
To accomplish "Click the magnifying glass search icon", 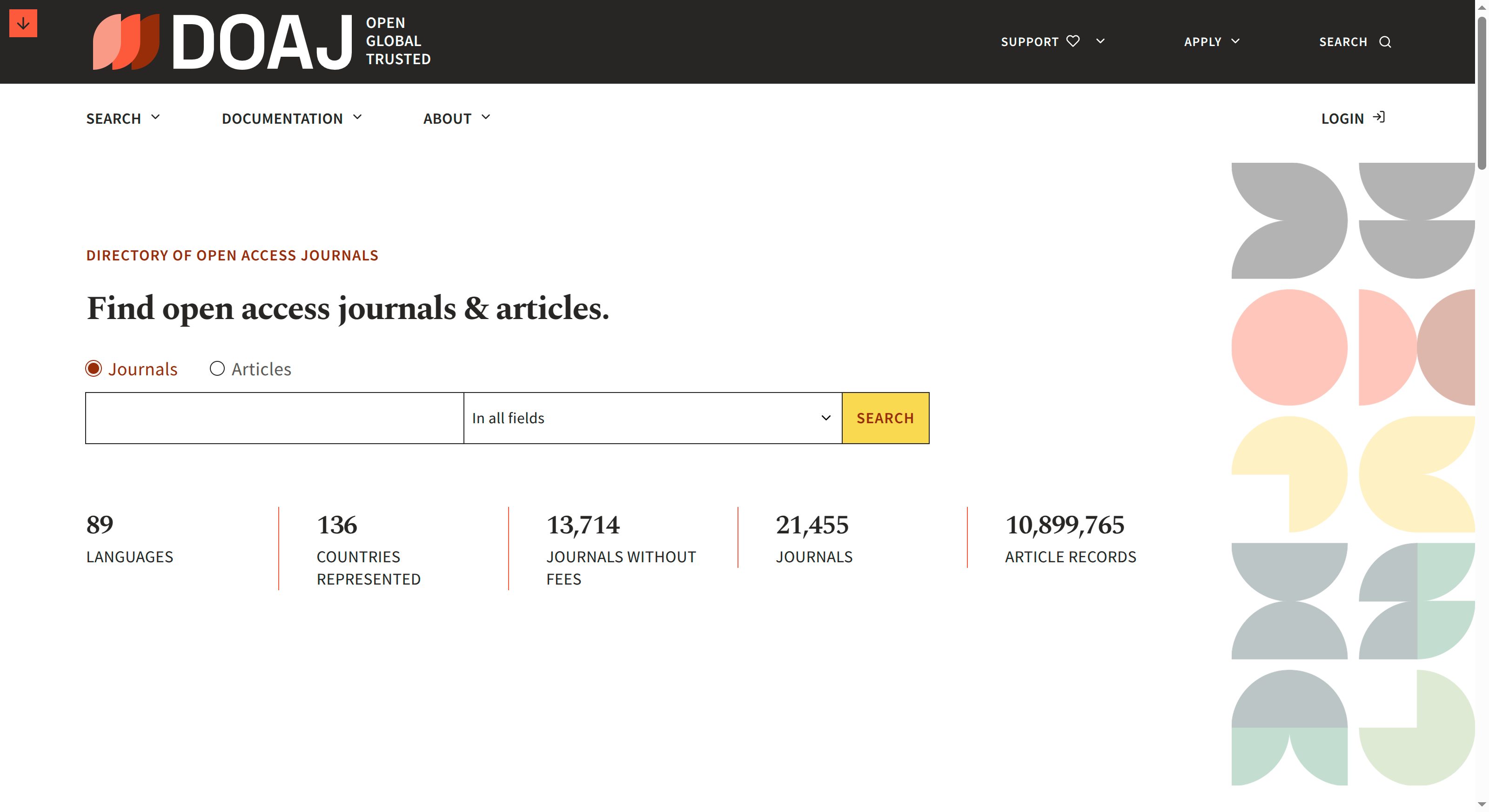I will 1385,41.
